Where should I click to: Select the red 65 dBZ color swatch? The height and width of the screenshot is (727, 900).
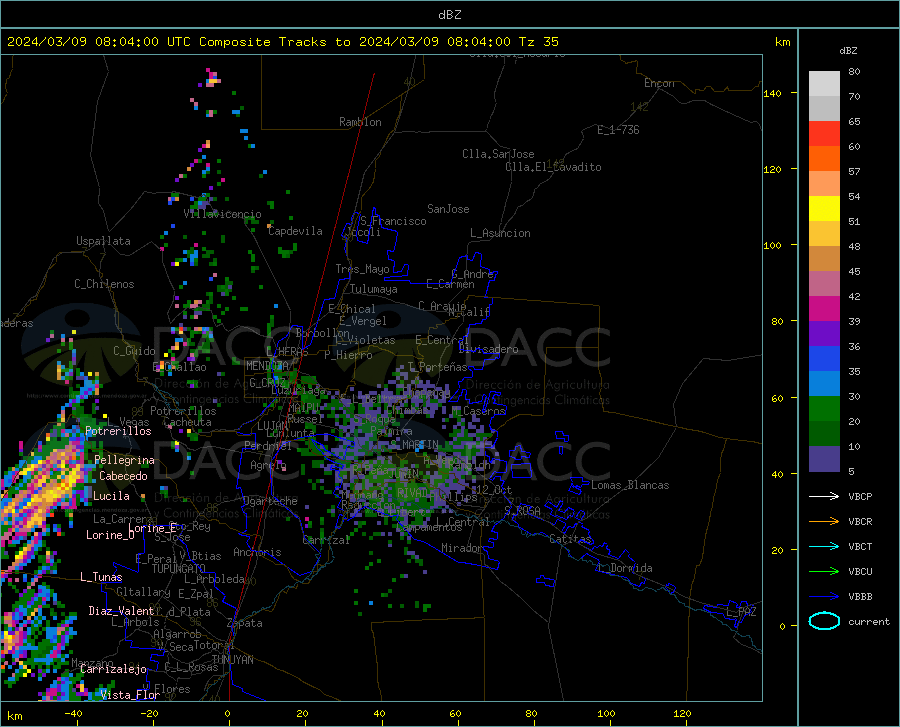click(x=824, y=134)
